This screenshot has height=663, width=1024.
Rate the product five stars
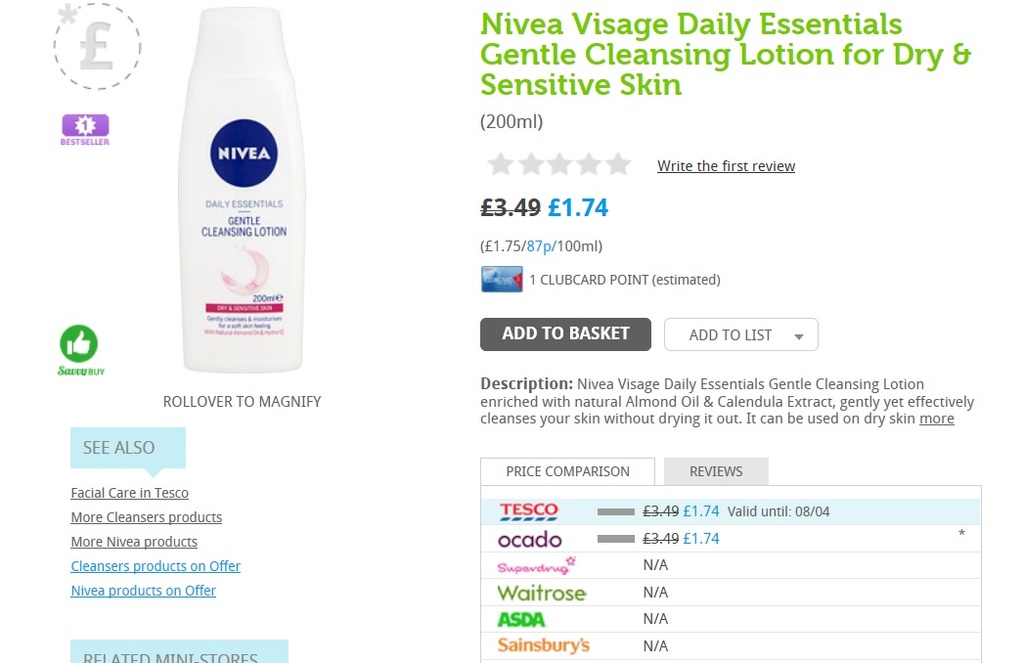click(x=618, y=164)
